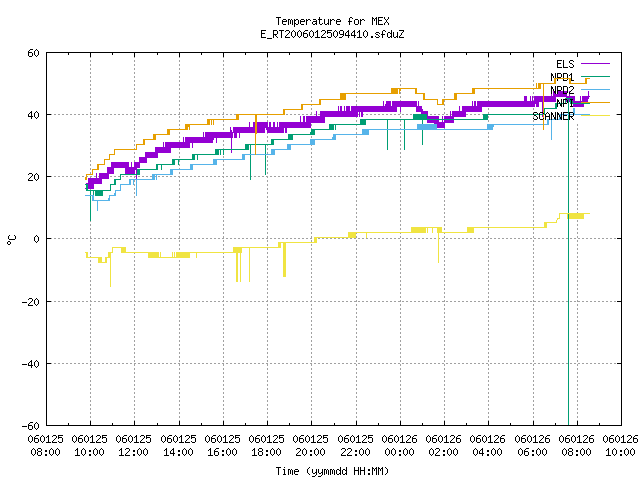Viewport: 640px width, 480px height.
Task: Click the x-axis label 060125 18:00
Action: tap(267, 446)
